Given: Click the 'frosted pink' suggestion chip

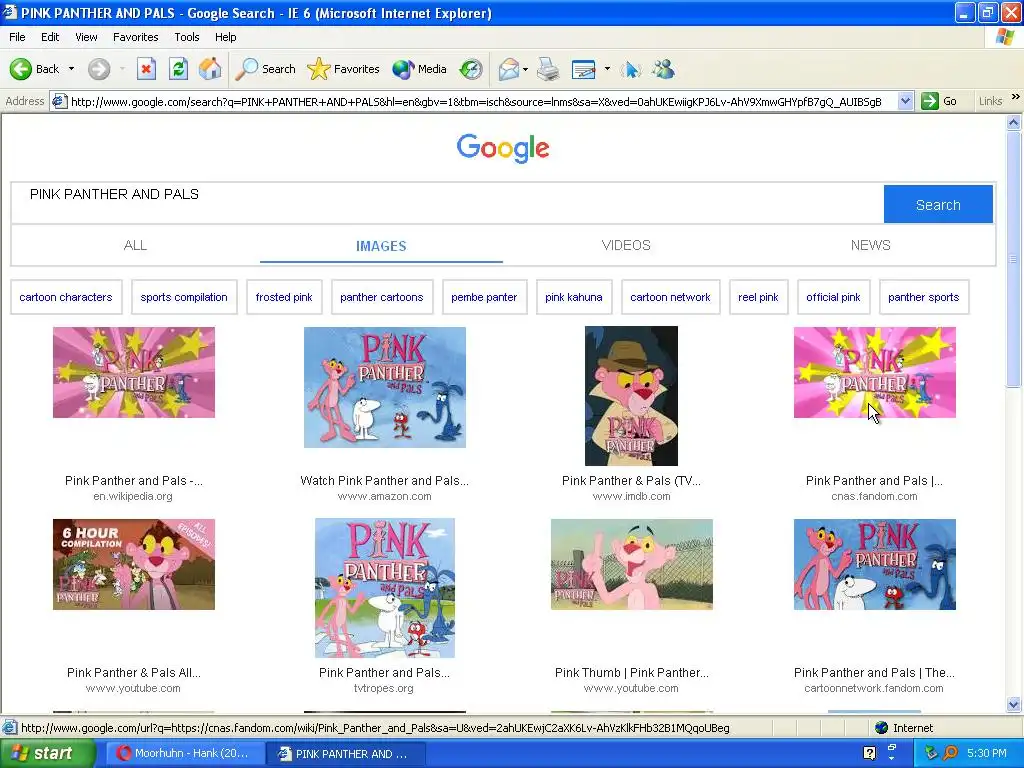Looking at the screenshot, I should click(284, 297).
